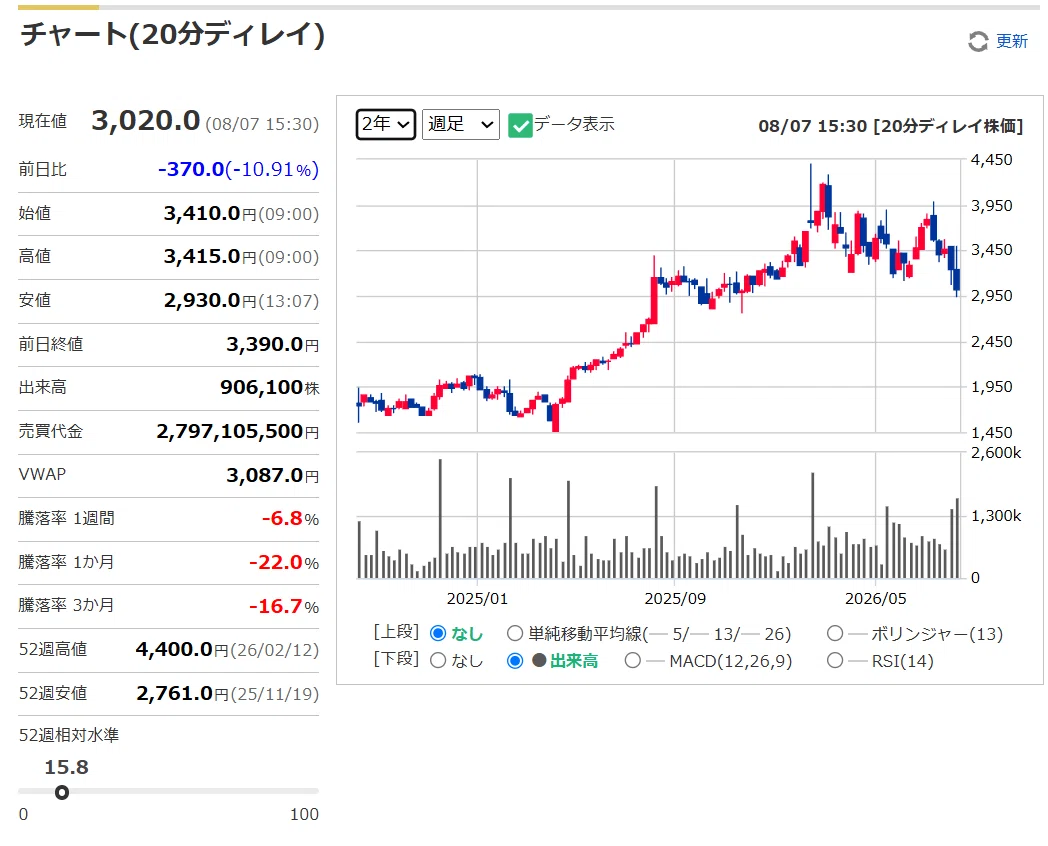Click 1週間 rate -6.8%
The height and width of the screenshot is (846, 1048).
point(290,519)
